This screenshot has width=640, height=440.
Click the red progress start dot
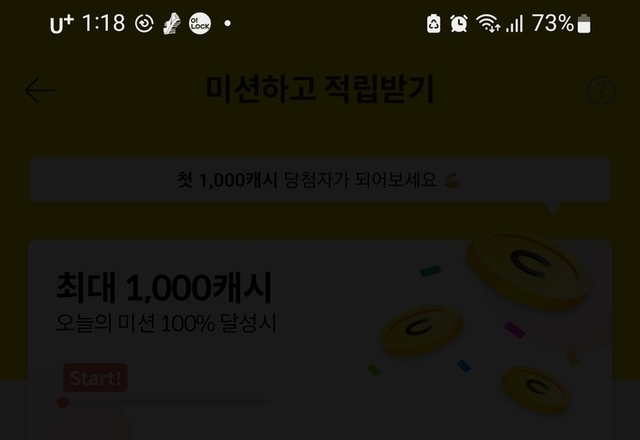[x=63, y=402]
